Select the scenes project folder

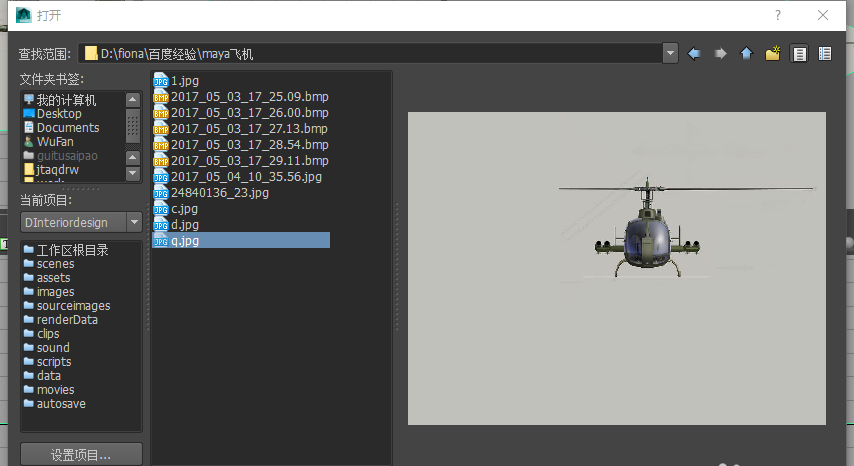click(55, 264)
